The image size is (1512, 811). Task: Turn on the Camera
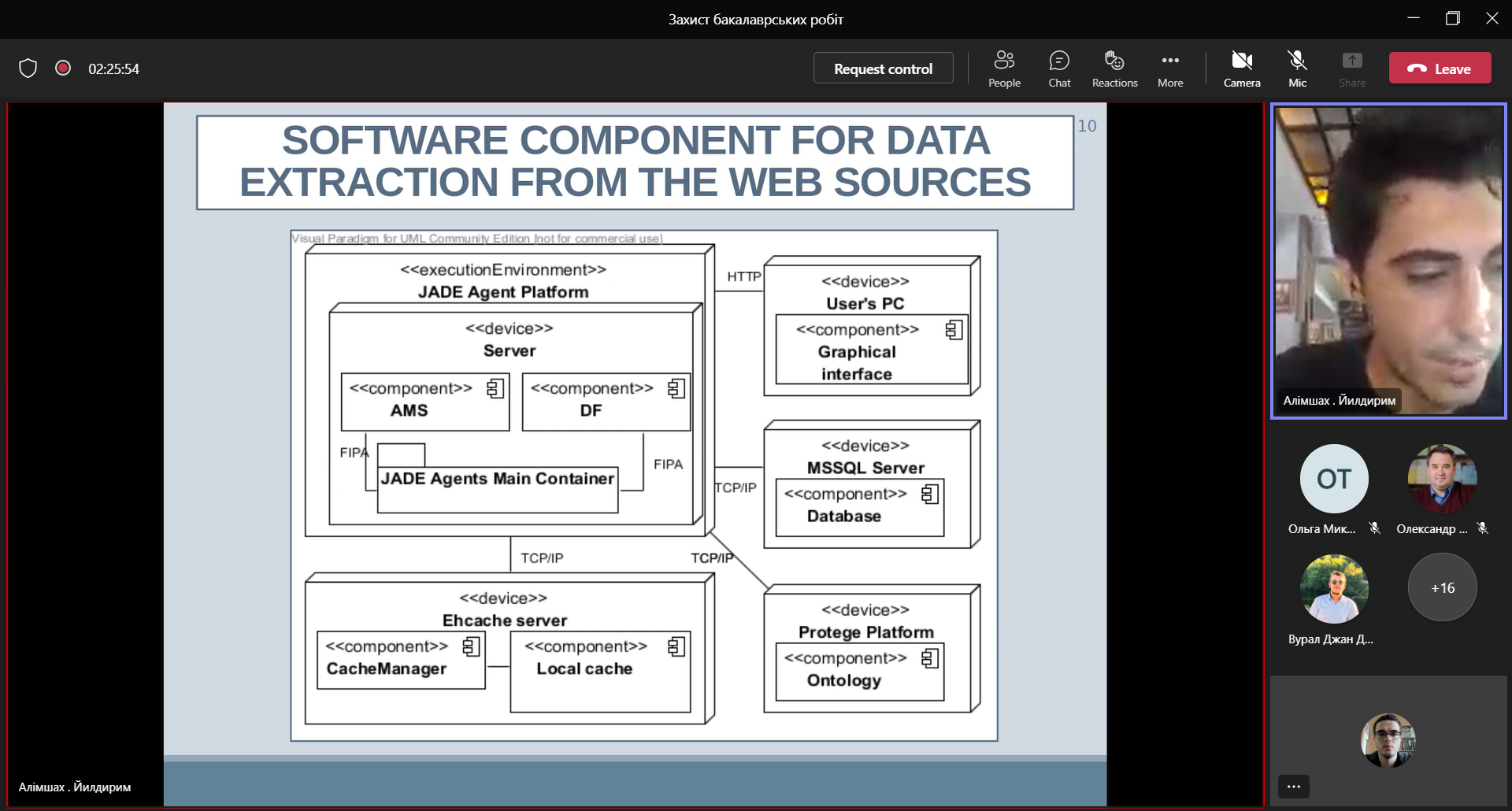click(x=1242, y=69)
